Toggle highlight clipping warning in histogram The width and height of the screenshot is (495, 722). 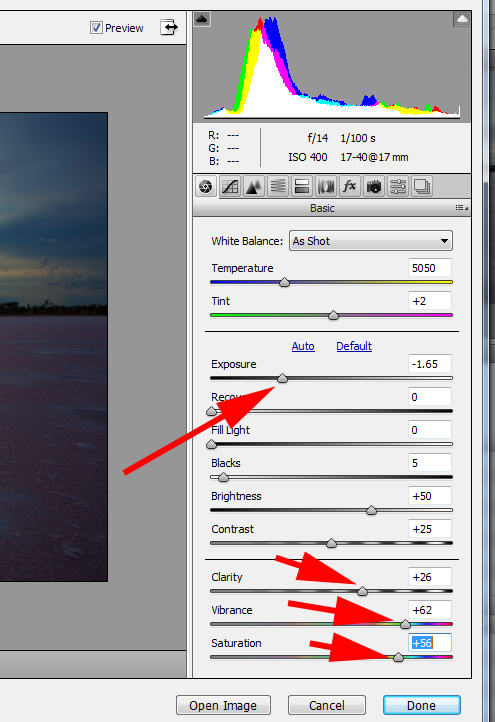point(462,19)
